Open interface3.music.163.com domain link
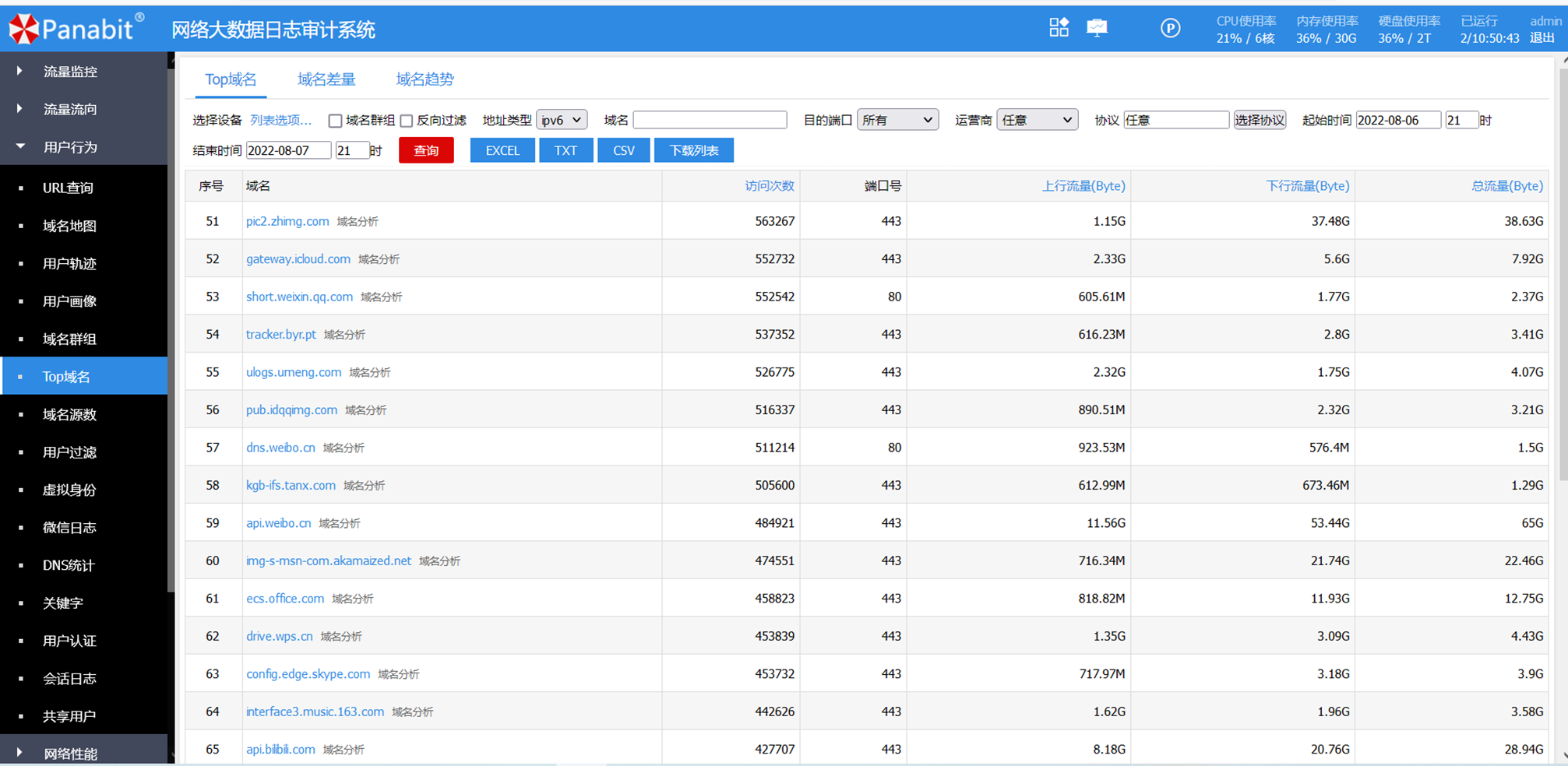This screenshot has width=1568, height=766. (315, 712)
